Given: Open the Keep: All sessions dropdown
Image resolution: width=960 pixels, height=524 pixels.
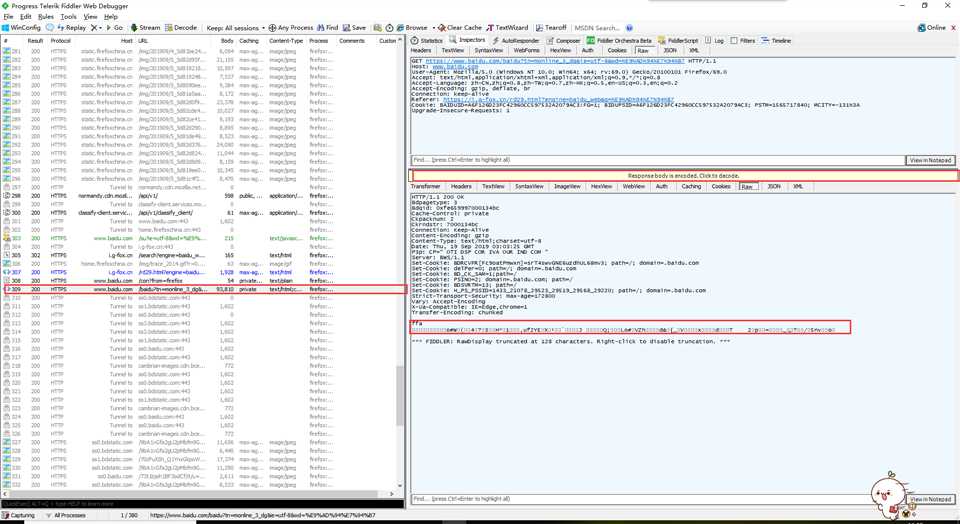Looking at the screenshot, I should (236, 28).
